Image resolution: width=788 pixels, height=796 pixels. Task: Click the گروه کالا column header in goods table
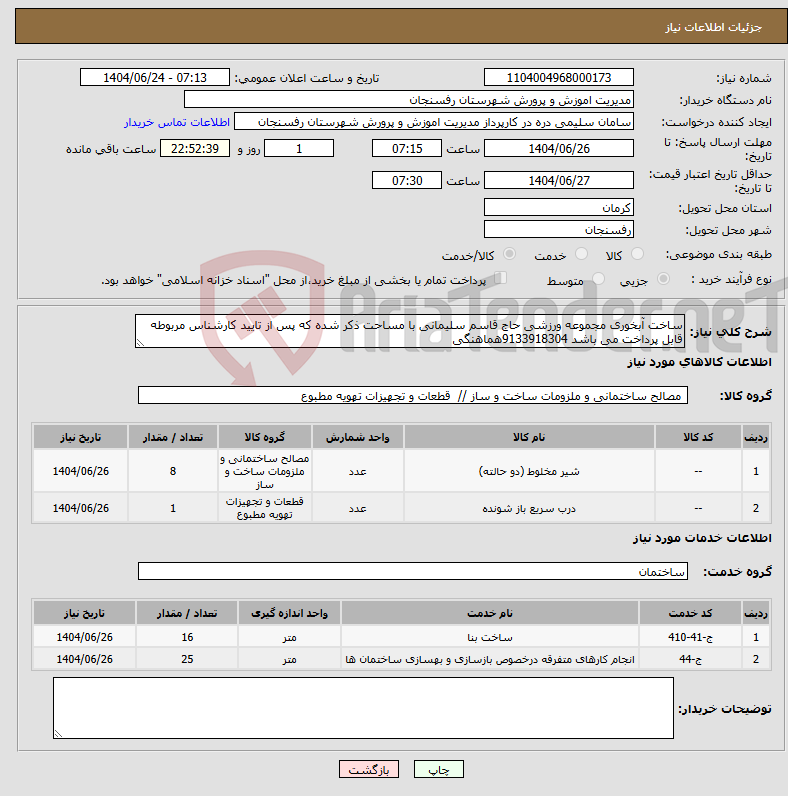click(x=265, y=437)
